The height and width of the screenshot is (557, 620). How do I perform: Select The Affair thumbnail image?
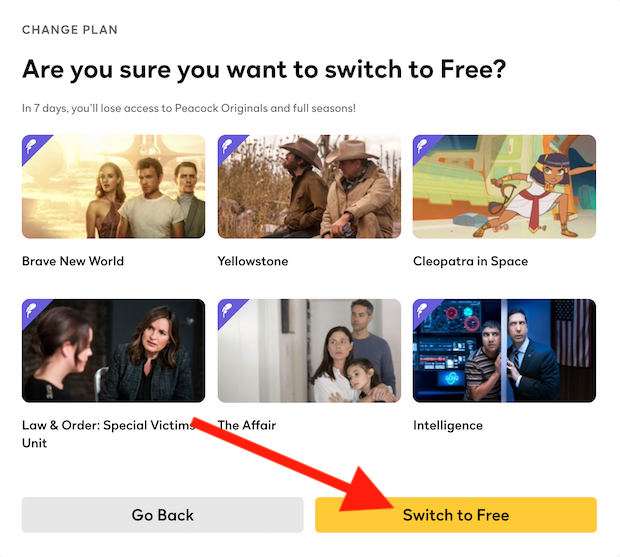click(309, 351)
